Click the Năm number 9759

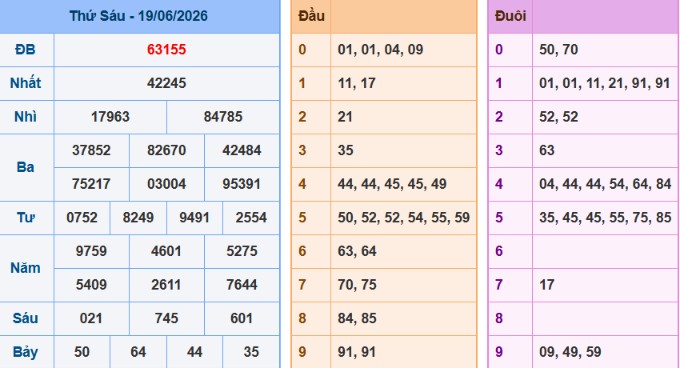(92, 251)
